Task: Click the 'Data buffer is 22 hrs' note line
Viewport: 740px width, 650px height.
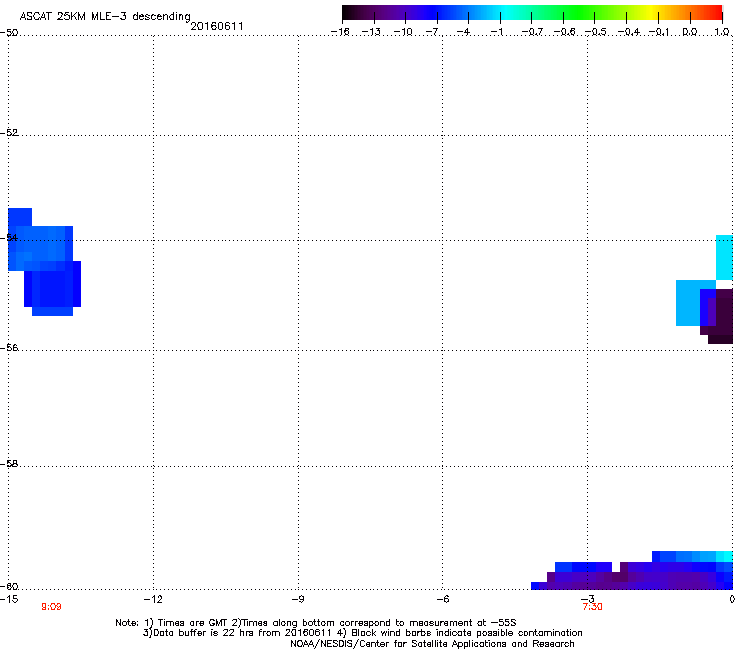Action: (362, 633)
